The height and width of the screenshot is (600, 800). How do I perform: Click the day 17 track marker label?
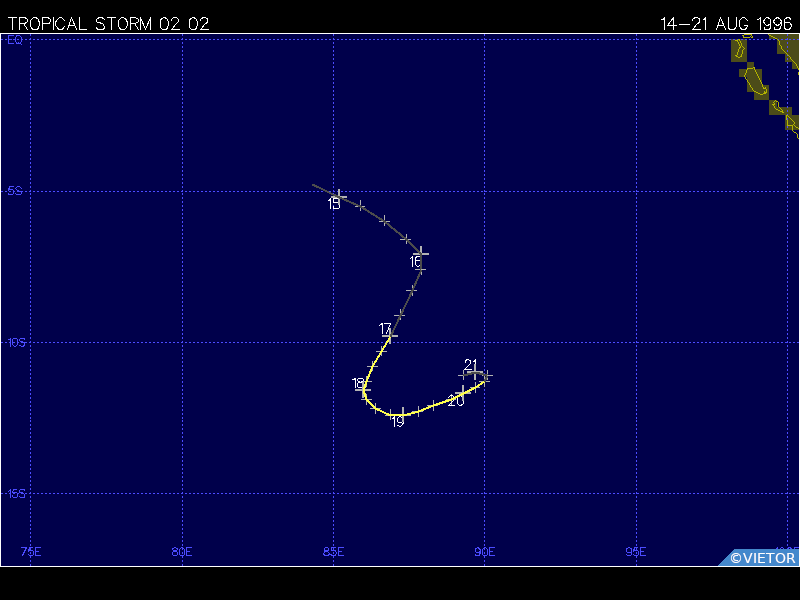click(385, 329)
